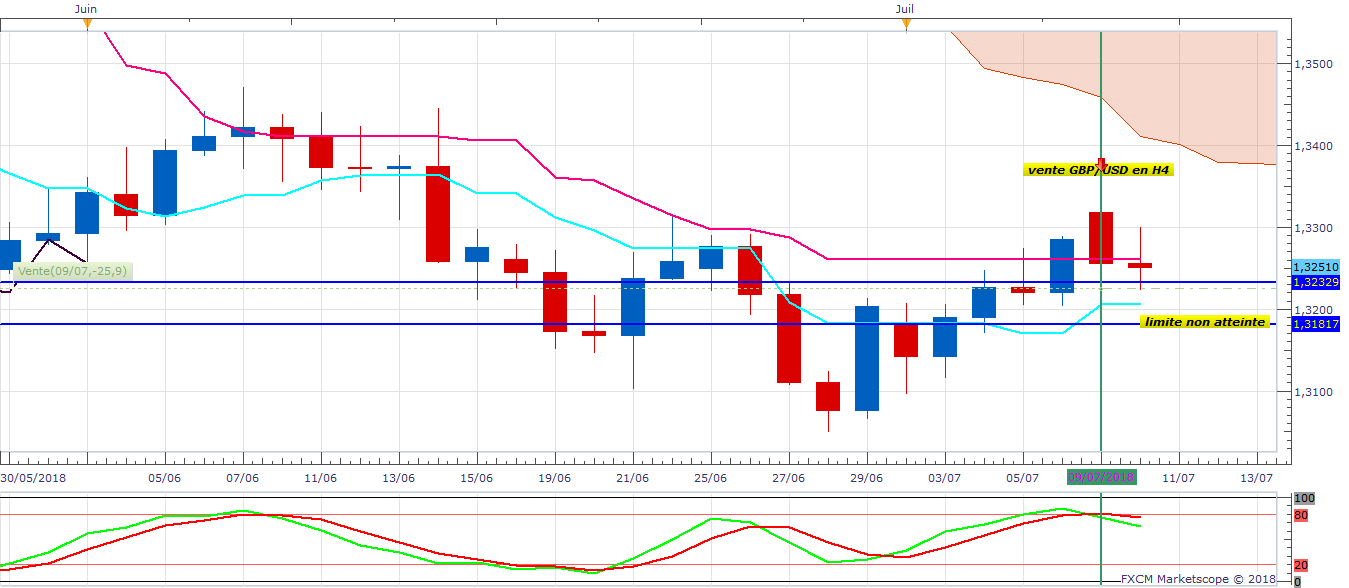Click the red sell arrow marker
The image size is (1349, 588).
pyautogui.click(x=1101, y=164)
